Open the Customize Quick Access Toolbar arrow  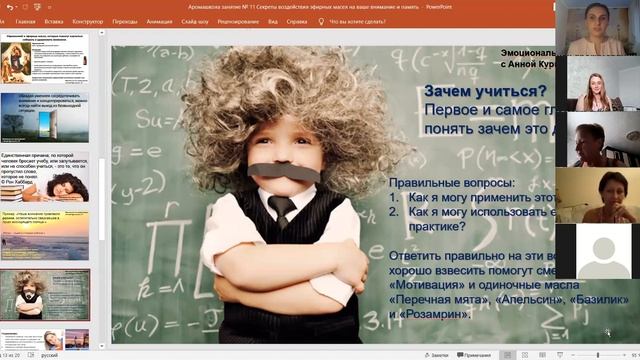pos(50,7)
